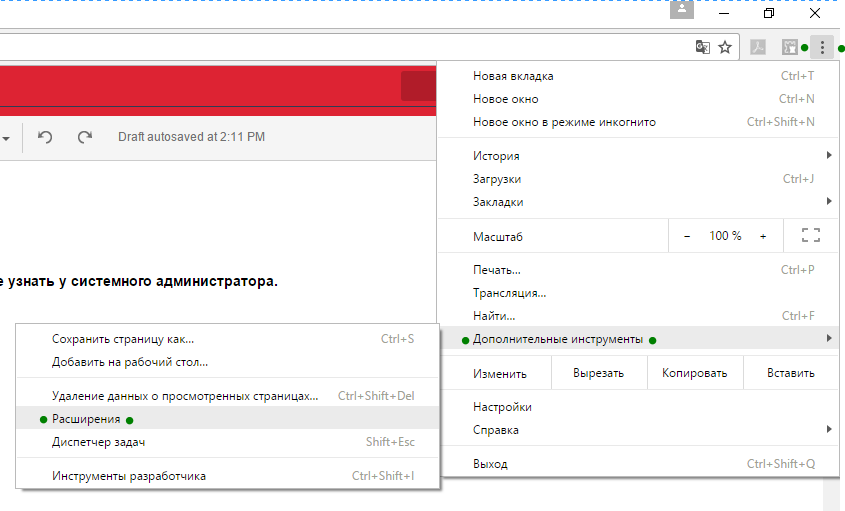Click the user profile icon in title bar

coord(682,10)
